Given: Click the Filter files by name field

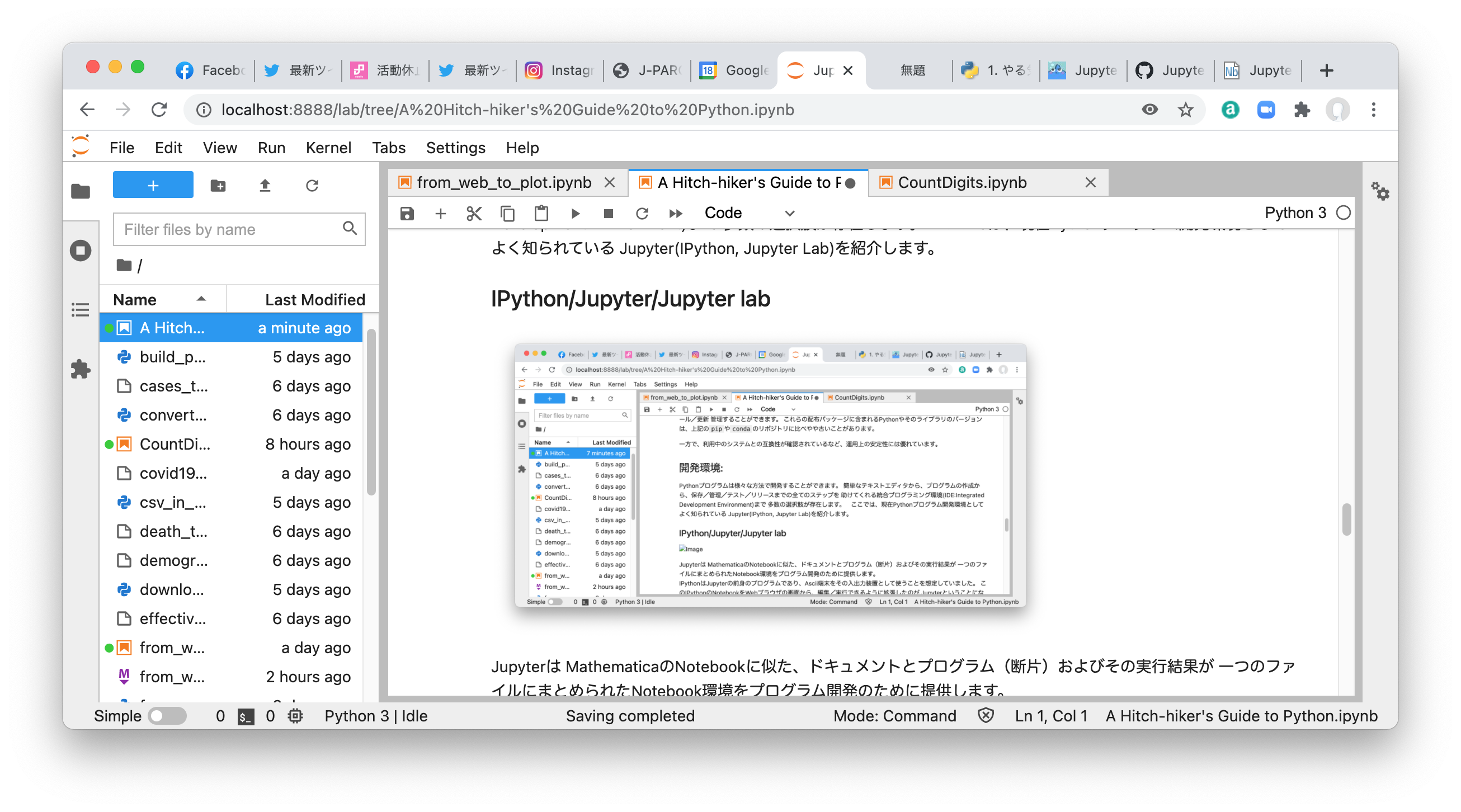Looking at the screenshot, I should 239,229.
